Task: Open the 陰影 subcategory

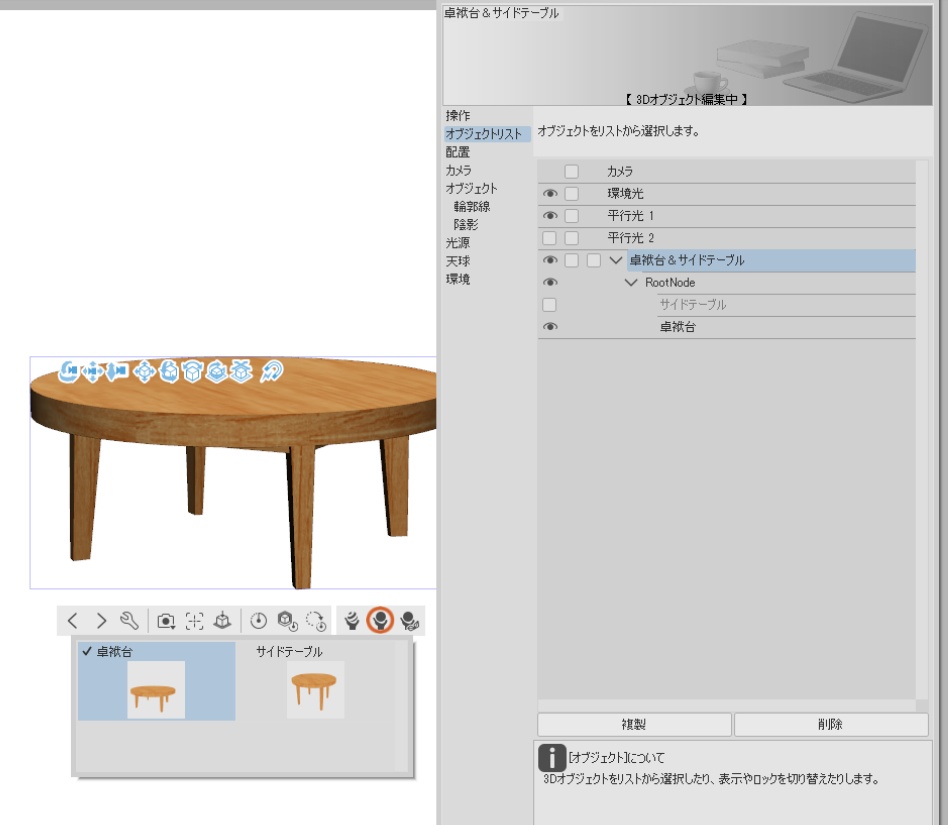Action: 466,225
